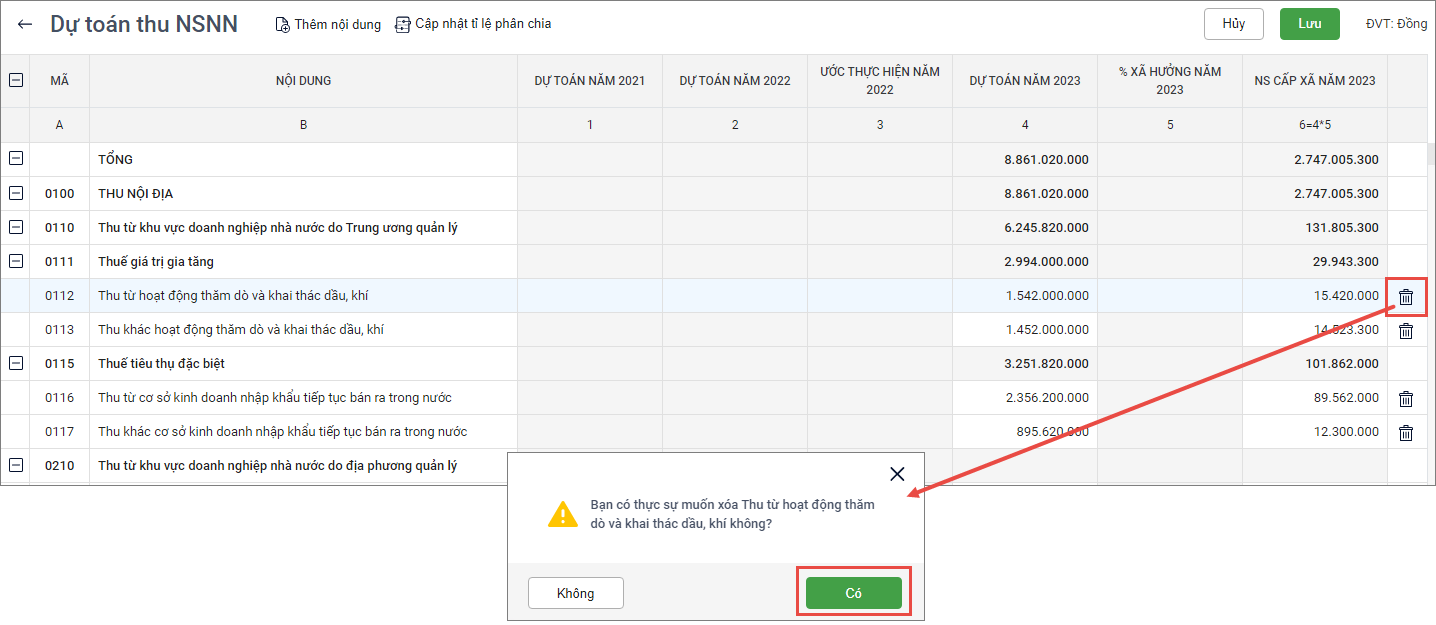Collapse the 0100 THU NỘI ĐỊA group
The height and width of the screenshot is (625, 1436).
pyautogui.click(x=16, y=193)
